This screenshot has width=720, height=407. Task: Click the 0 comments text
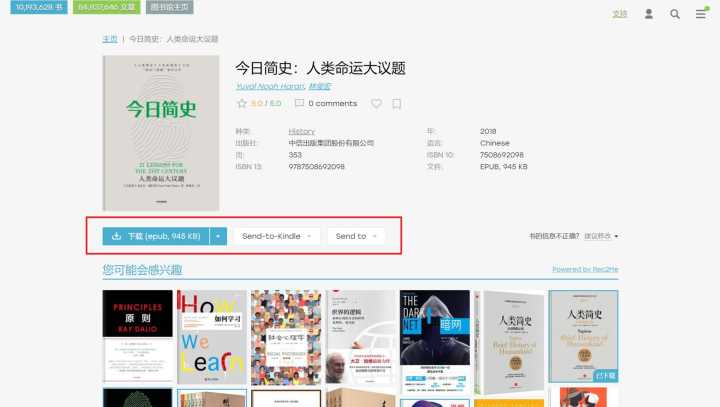[332, 103]
